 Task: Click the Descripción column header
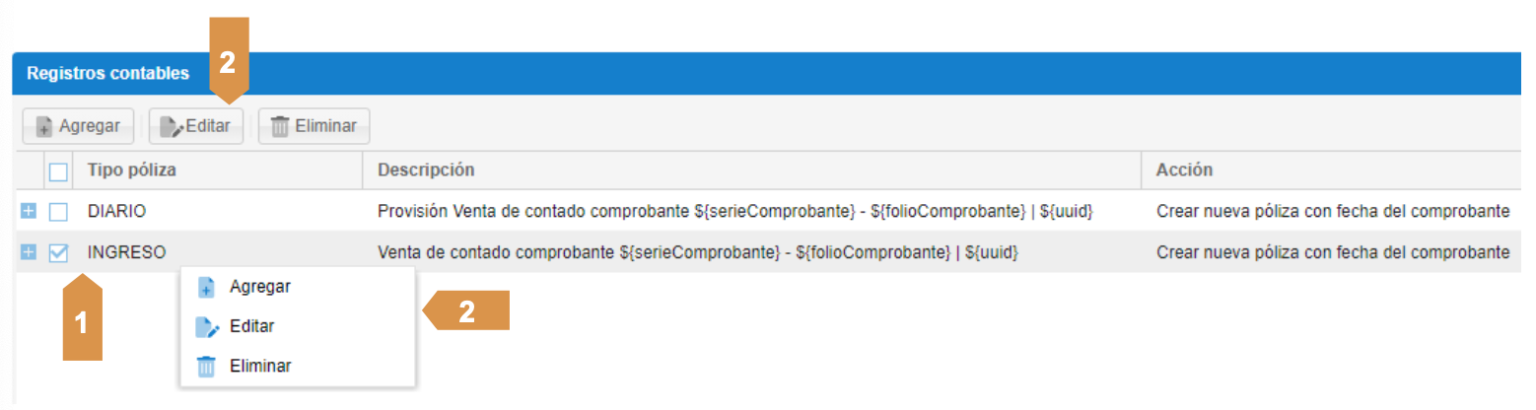426,170
